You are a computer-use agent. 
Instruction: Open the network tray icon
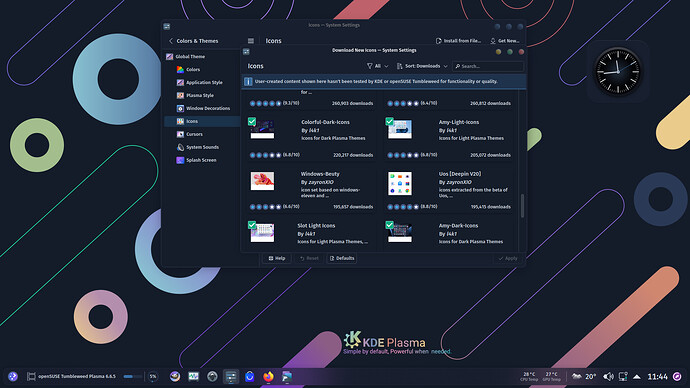click(x=623, y=377)
